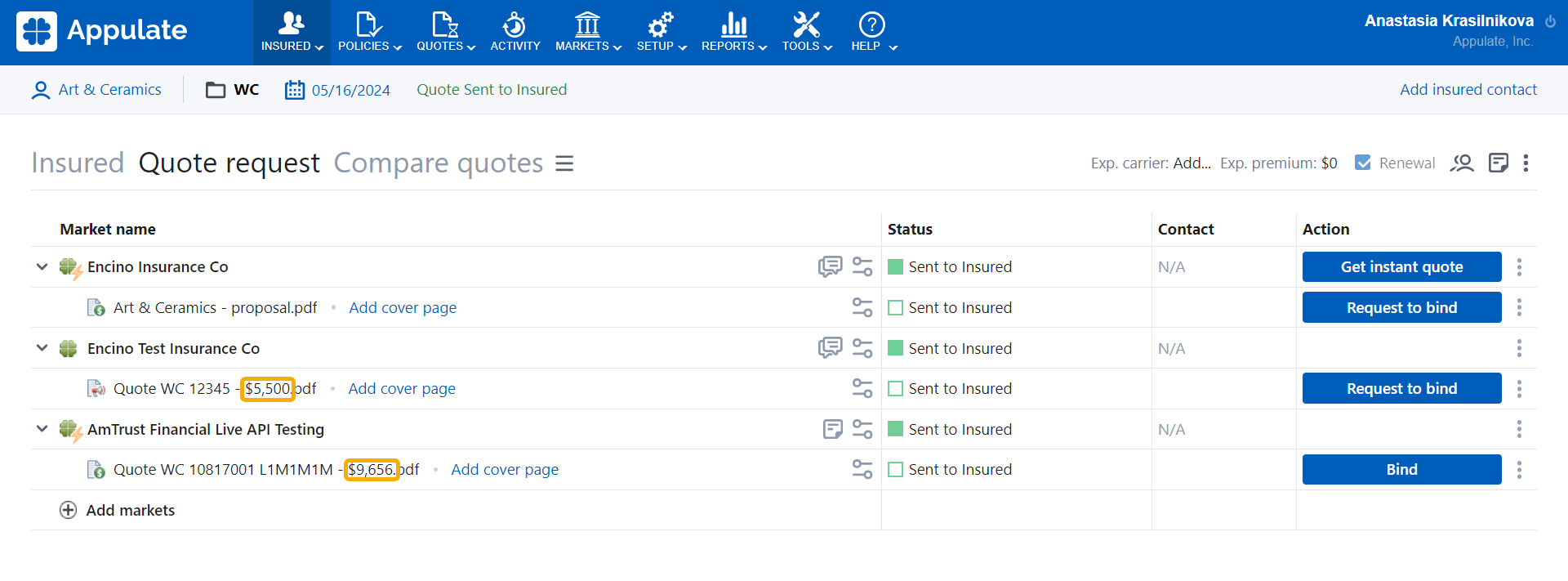Image resolution: width=1568 pixels, height=581 pixels.
Task: Open kebab menu for Art & Ceramics proposal row
Action: pyautogui.click(x=1519, y=307)
